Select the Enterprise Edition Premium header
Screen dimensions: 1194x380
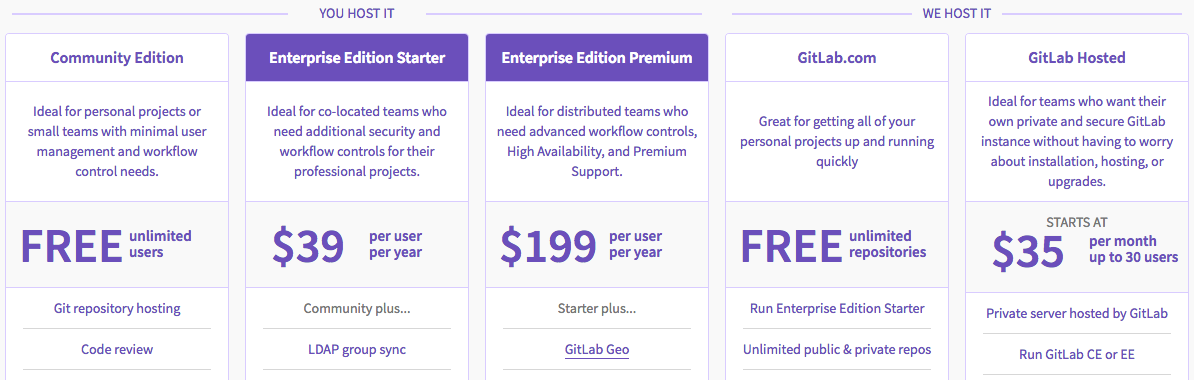point(597,57)
